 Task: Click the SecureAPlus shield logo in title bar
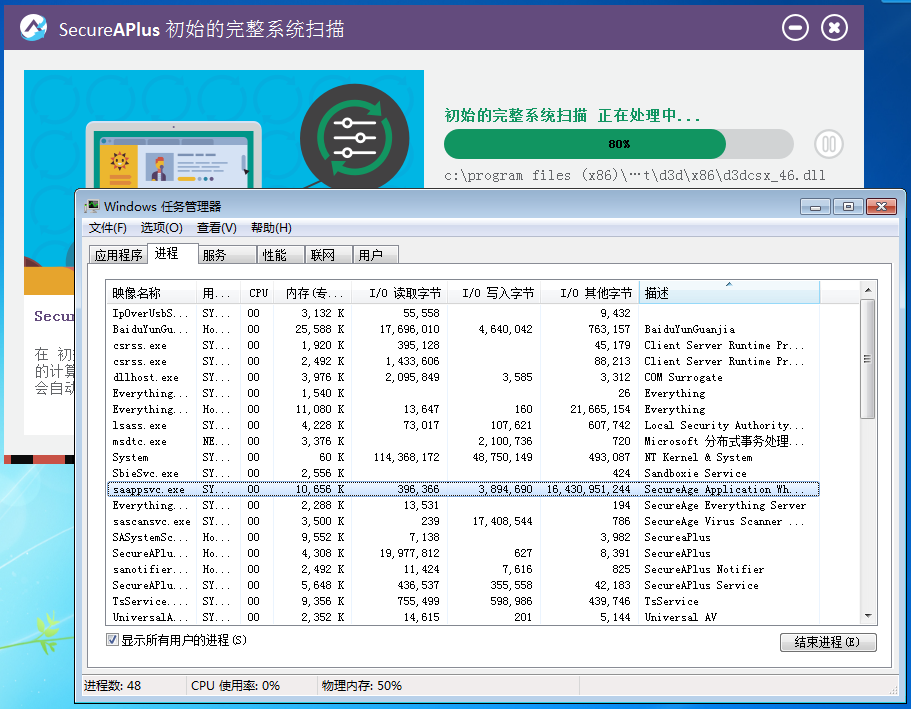point(33,27)
